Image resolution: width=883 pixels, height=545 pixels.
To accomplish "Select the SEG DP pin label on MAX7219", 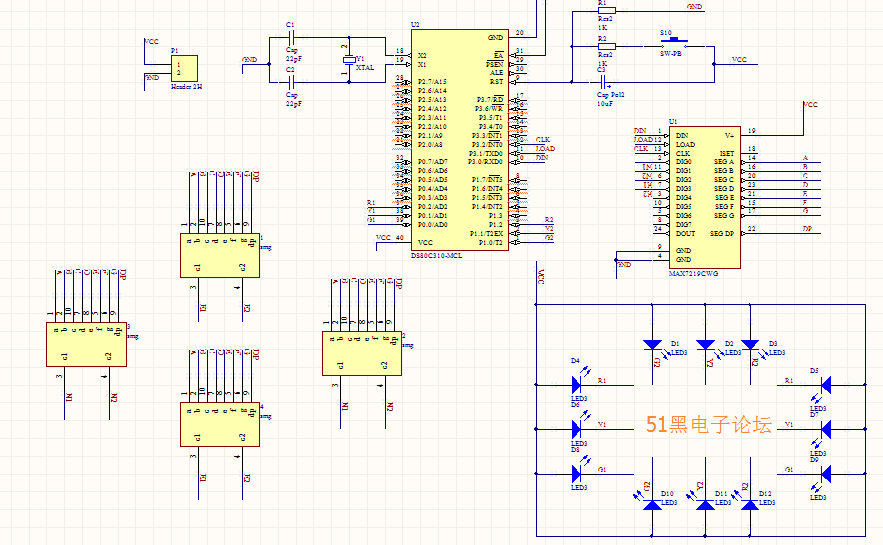I will coord(721,233).
